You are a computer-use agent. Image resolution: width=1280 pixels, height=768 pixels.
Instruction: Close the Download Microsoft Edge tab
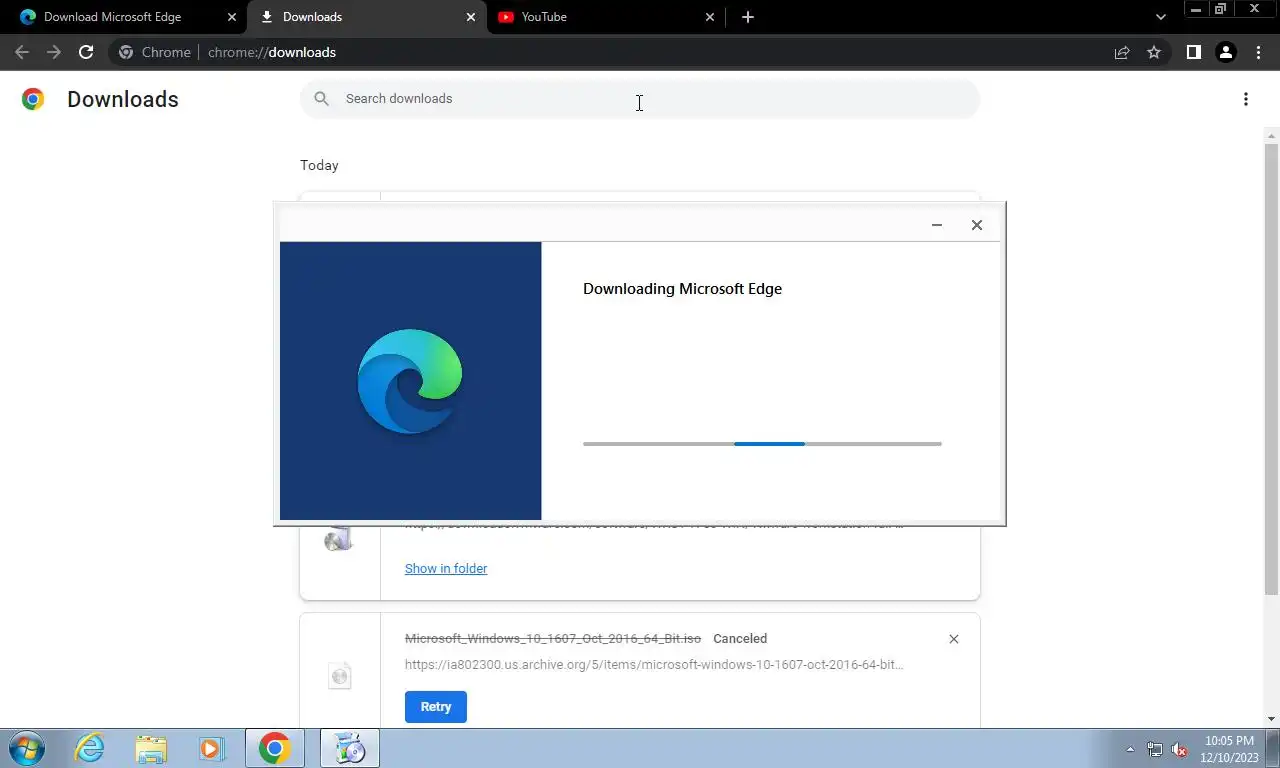[x=232, y=17]
